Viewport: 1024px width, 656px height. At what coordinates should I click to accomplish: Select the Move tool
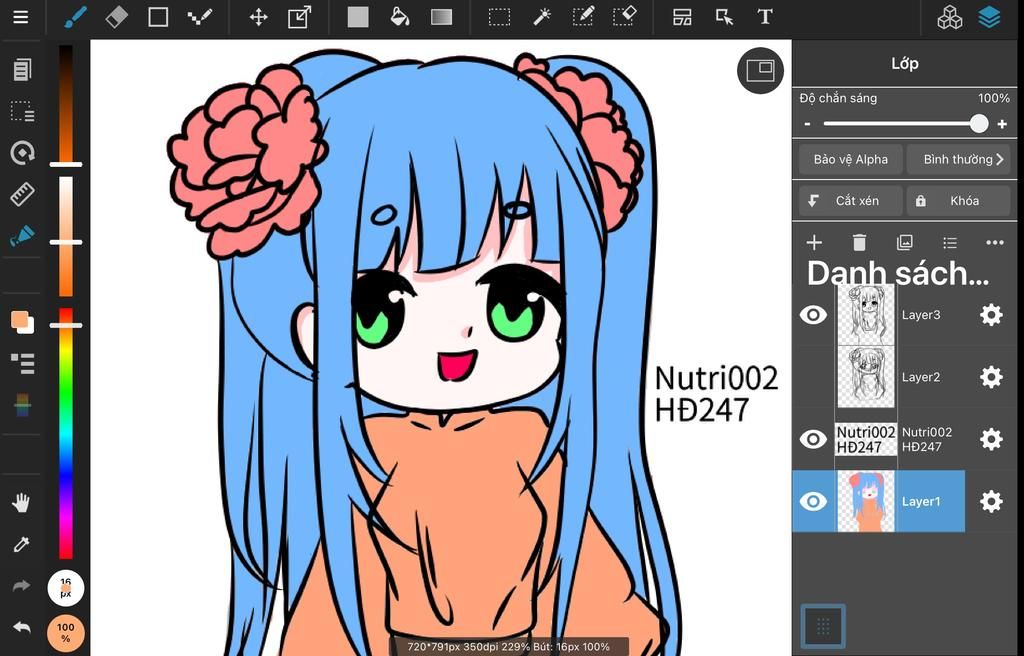[x=259, y=17]
